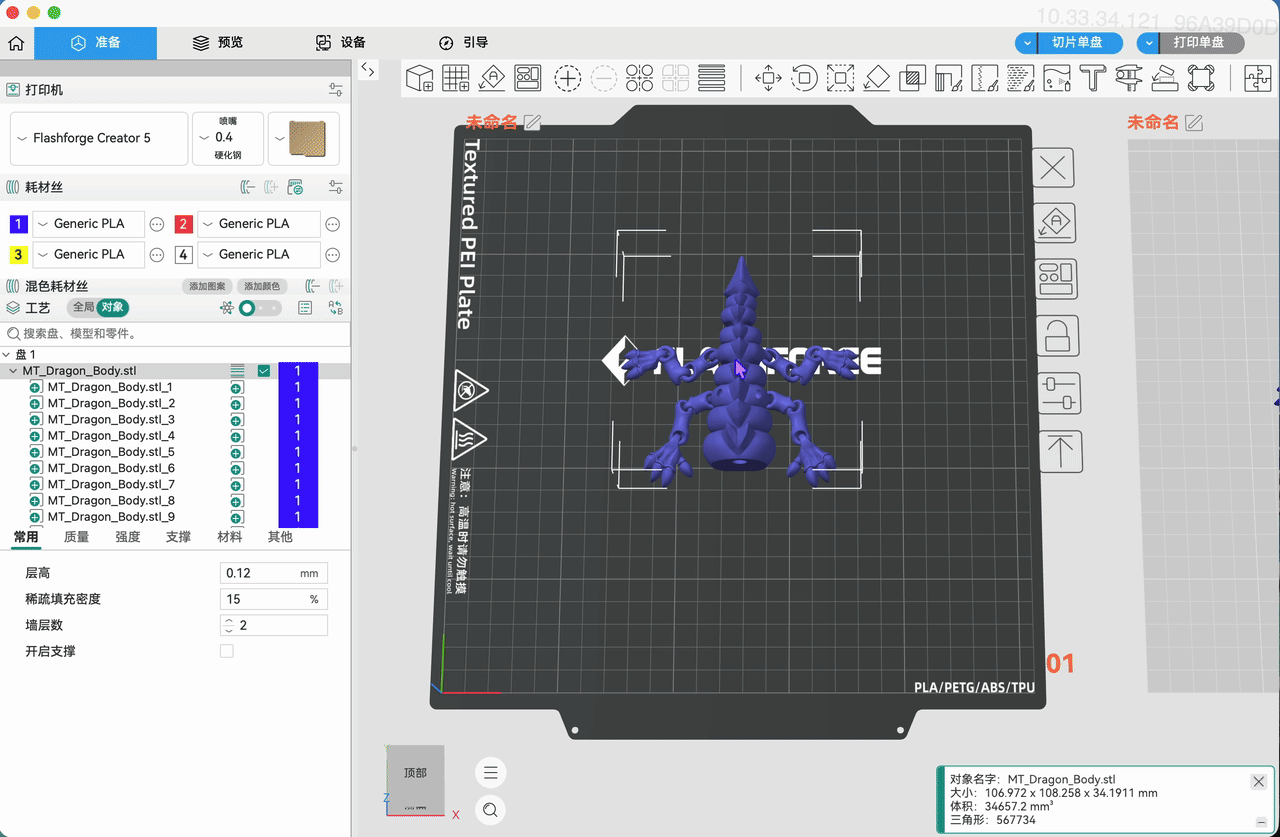
Task: Click the magnifier zoom button in viewport
Action: click(490, 810)
